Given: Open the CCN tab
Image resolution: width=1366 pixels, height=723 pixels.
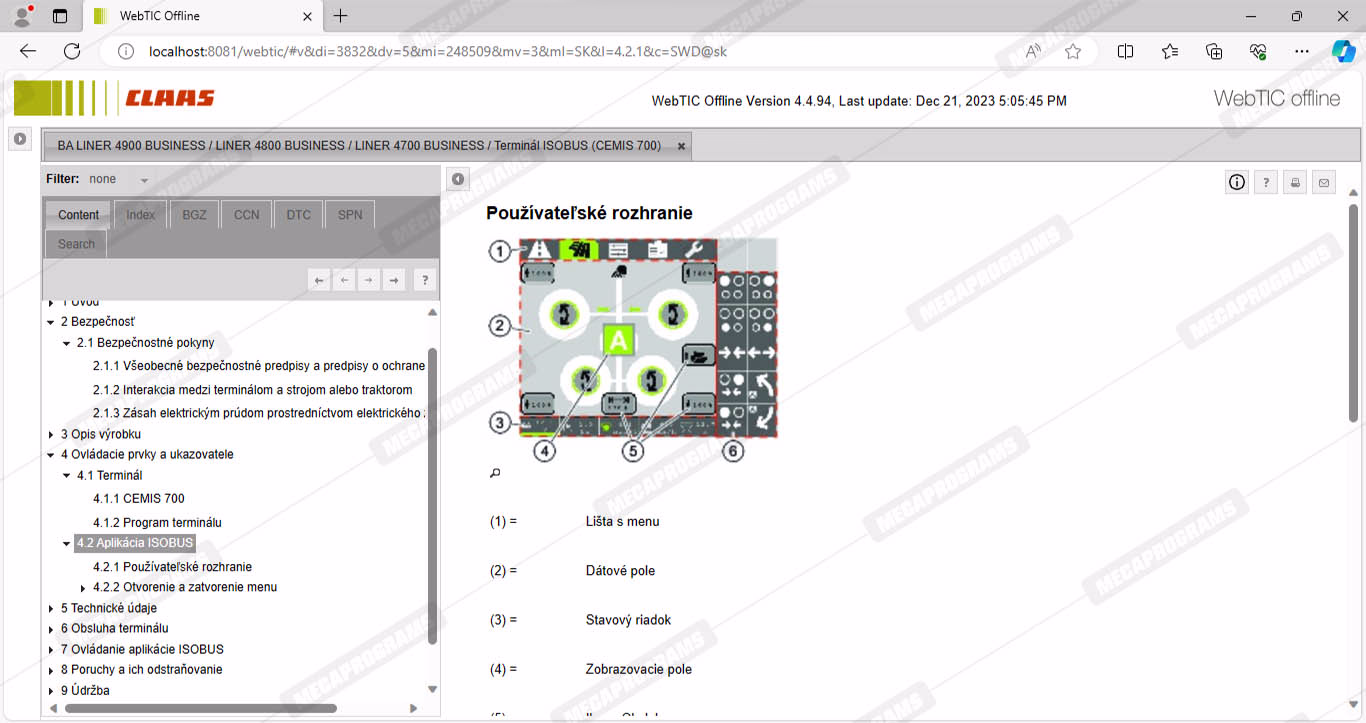Looking at the screenshot, I should tap(246, 215).
